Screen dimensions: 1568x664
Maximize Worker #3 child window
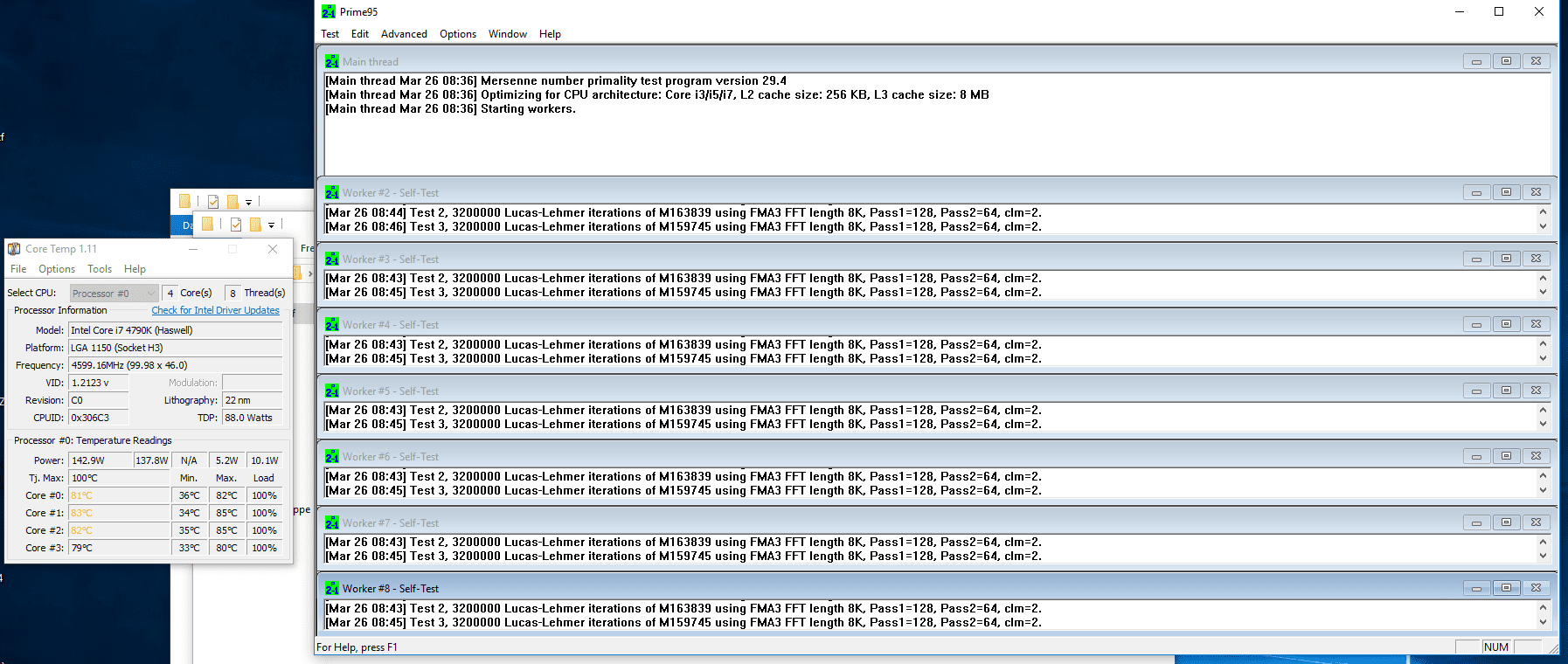click(x=1506, y=259)
